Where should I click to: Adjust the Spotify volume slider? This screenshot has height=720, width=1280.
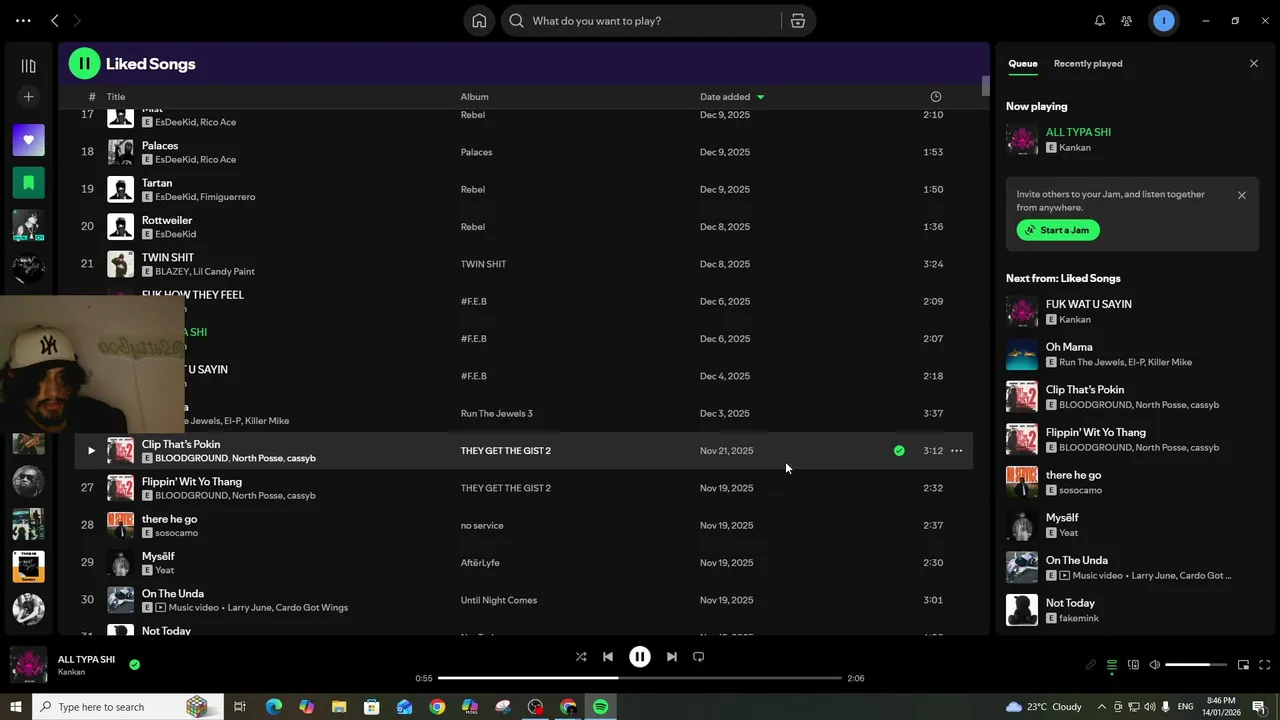point(1196,665)
